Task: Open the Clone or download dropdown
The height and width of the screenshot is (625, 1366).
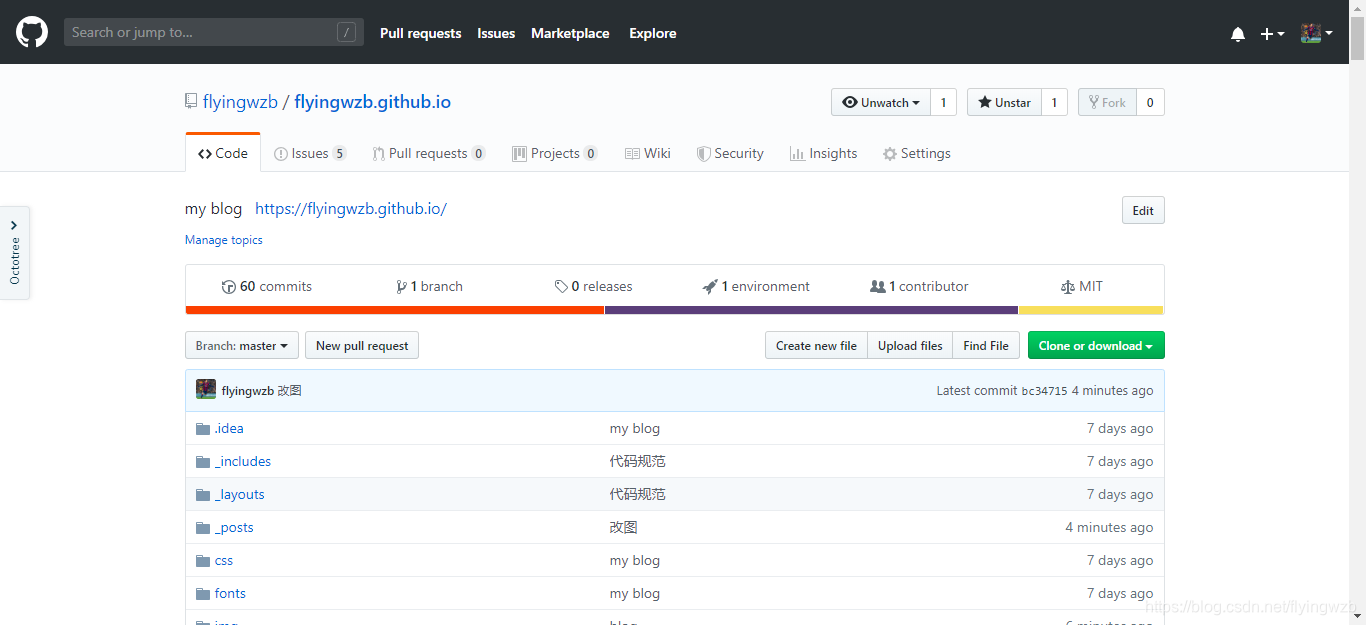Action: (1096, 345)
